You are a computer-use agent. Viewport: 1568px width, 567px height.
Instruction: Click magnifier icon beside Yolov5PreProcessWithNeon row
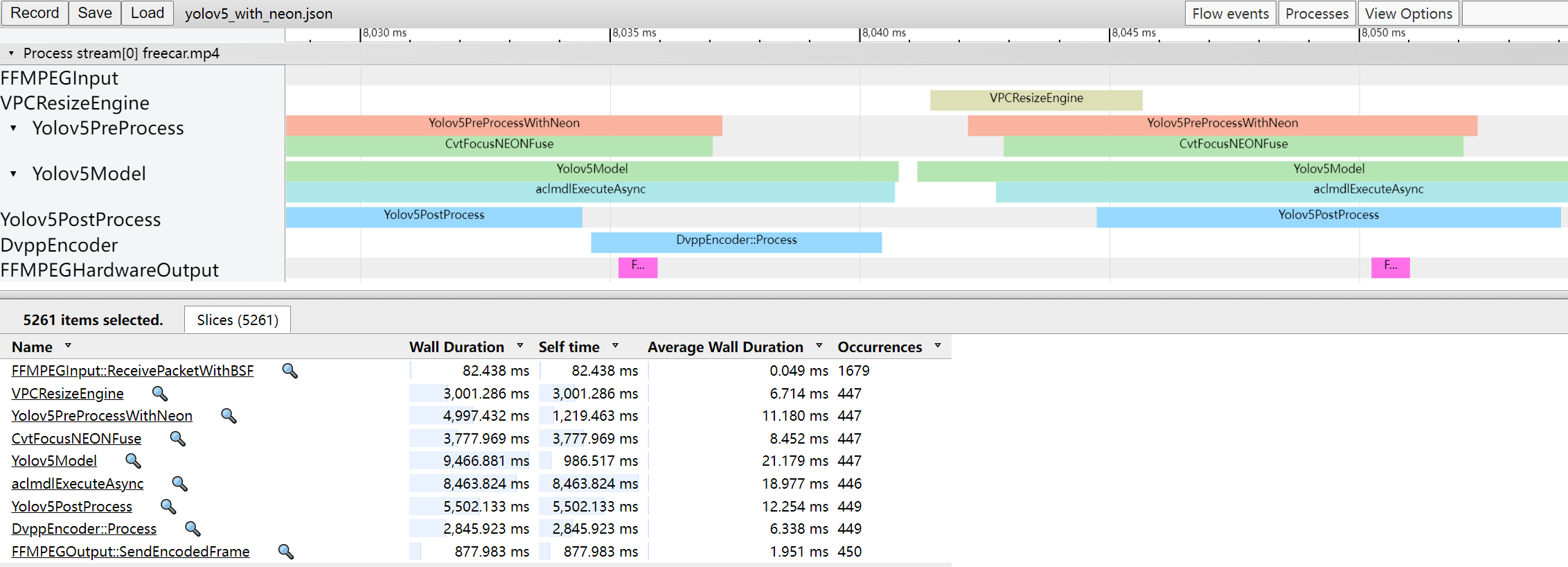point(229,416)
